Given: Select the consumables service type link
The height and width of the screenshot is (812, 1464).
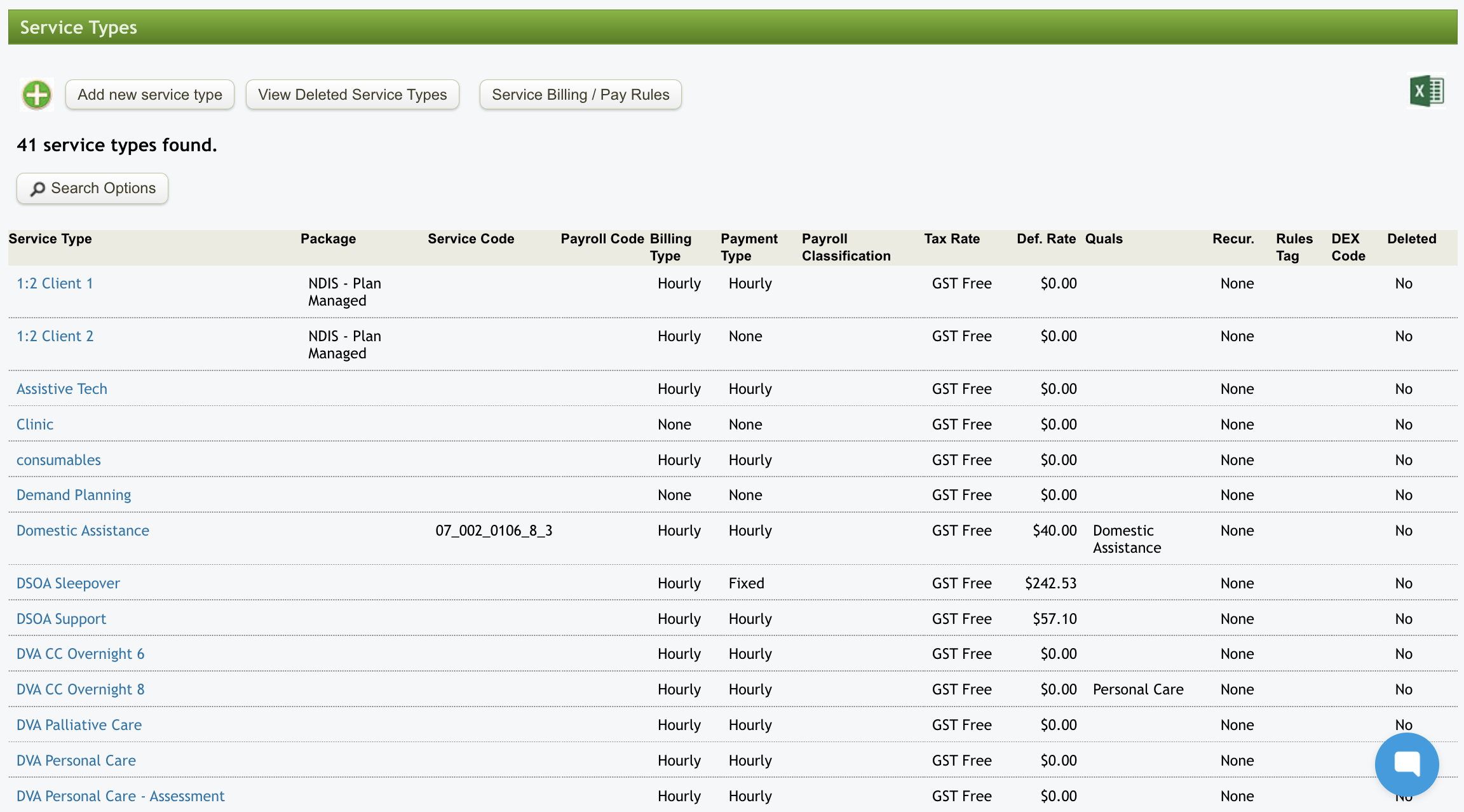Looking at the screenshot, I should coord(58,460).
